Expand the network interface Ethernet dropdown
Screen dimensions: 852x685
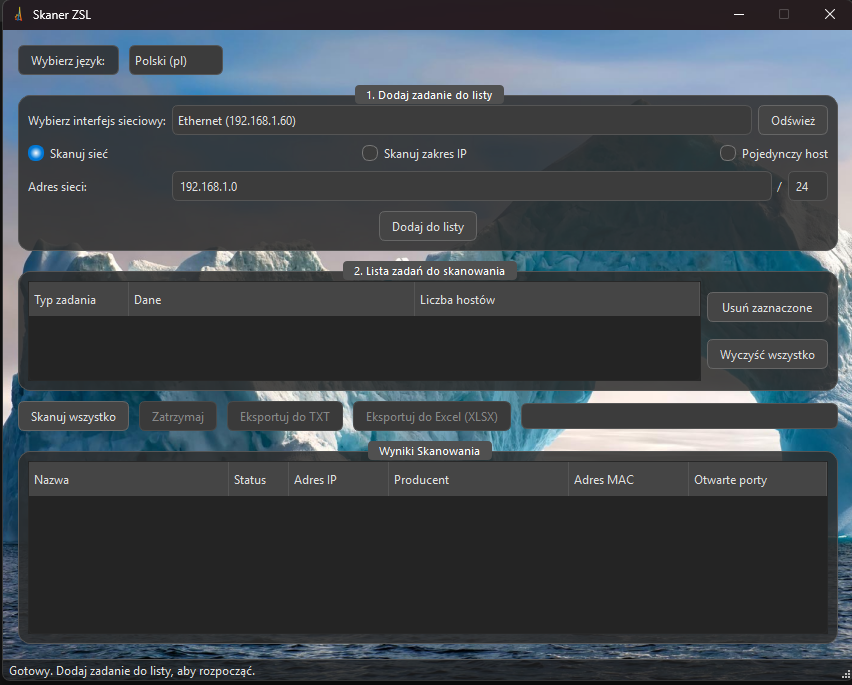coord(461,120)
